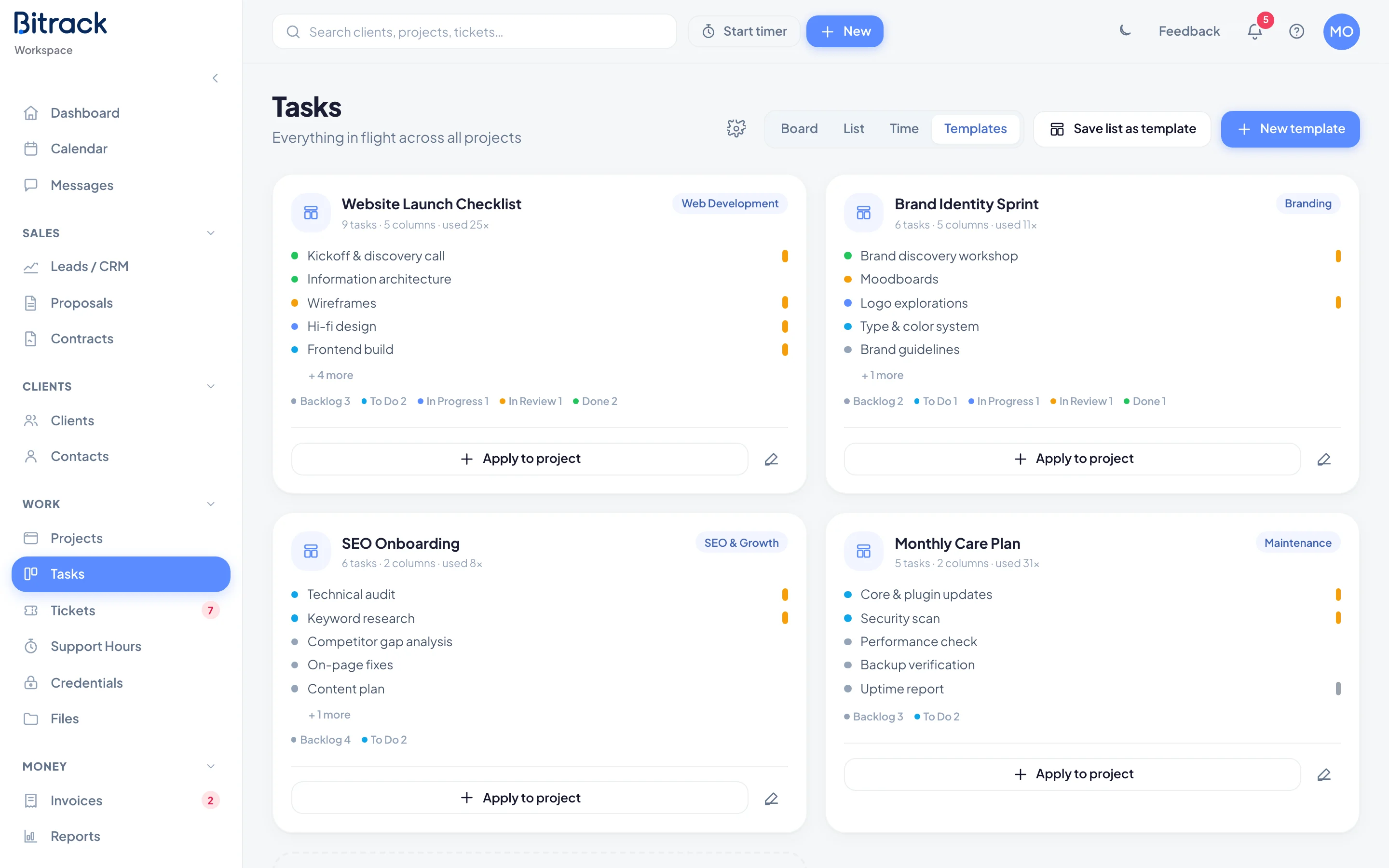Open the Dashboard home icon
Screen dimensions: 1389x868
pyautogui.click(x=31, y=113)
